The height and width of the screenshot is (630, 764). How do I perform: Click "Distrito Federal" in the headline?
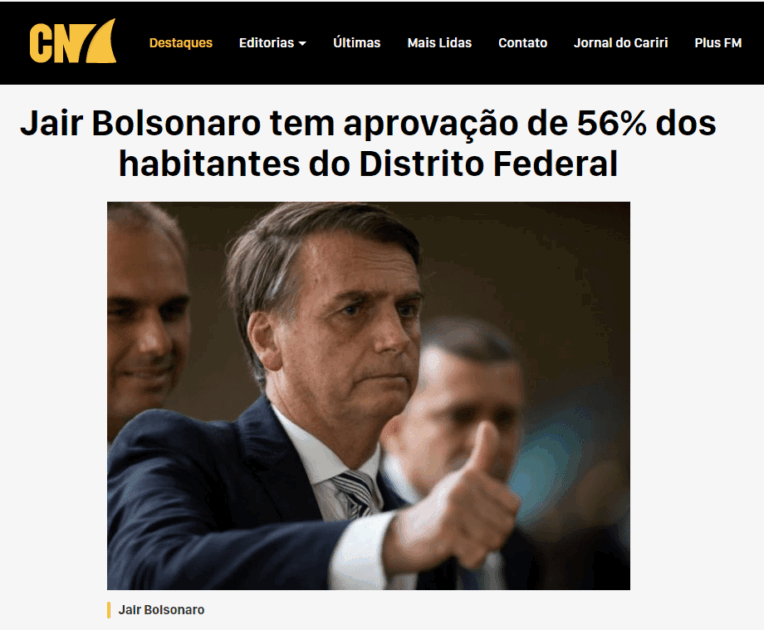(x=488, y=164)
